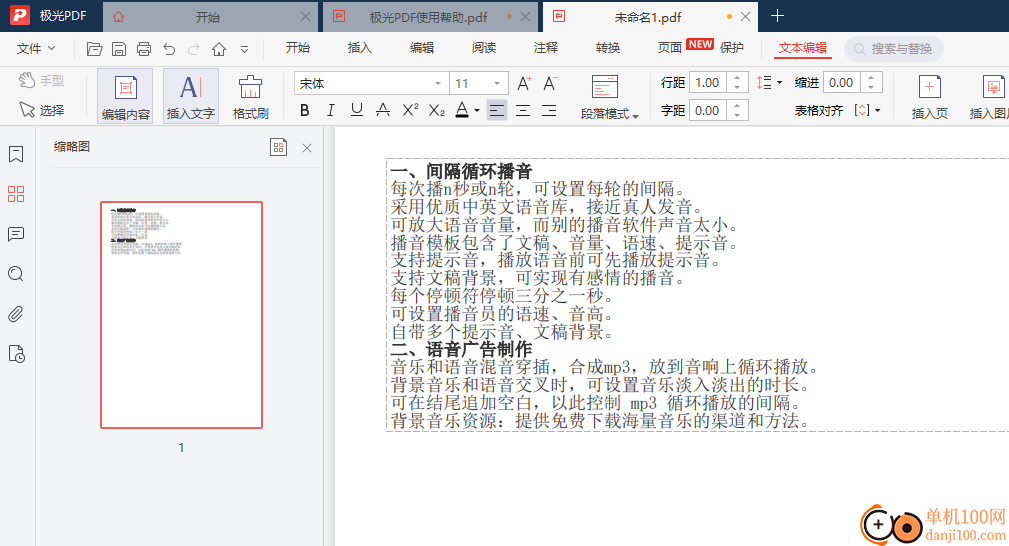Choose the 插入文字 insert text tool

point(190,97)
